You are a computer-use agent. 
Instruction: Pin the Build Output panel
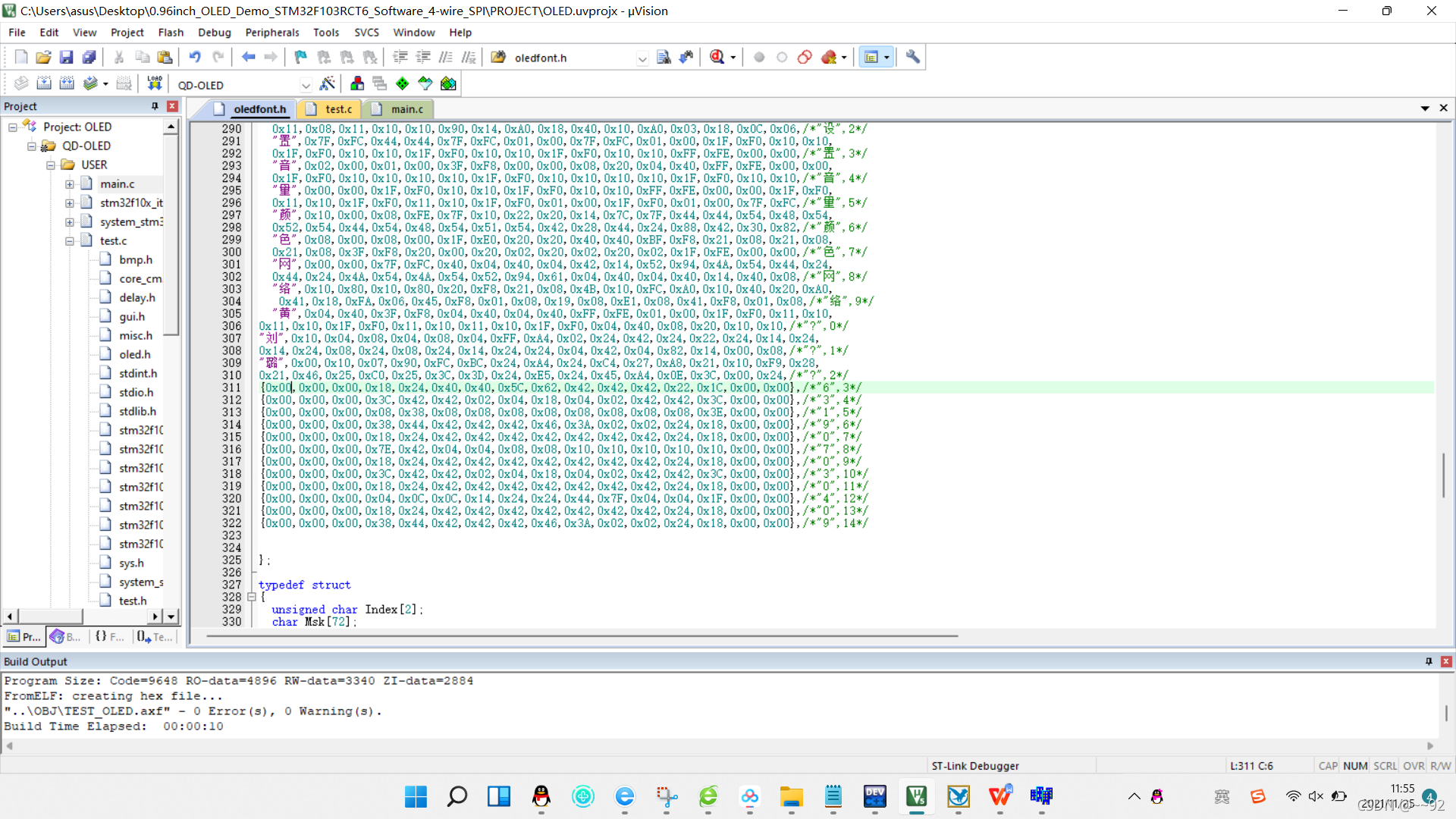(1429, 661)
